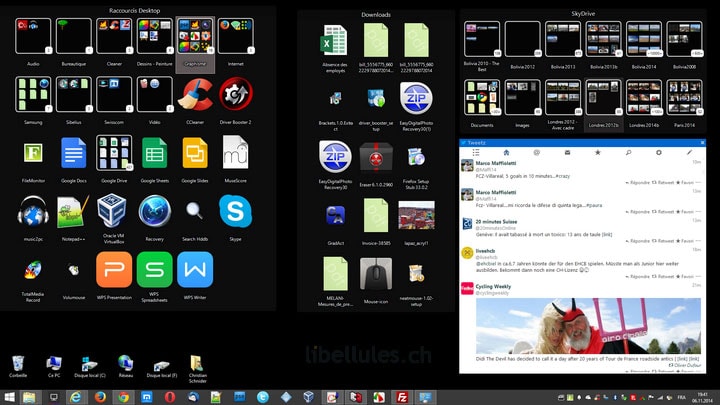Launch Driver Booster 2
Screen dimensions: 720x405
[236, 95]
